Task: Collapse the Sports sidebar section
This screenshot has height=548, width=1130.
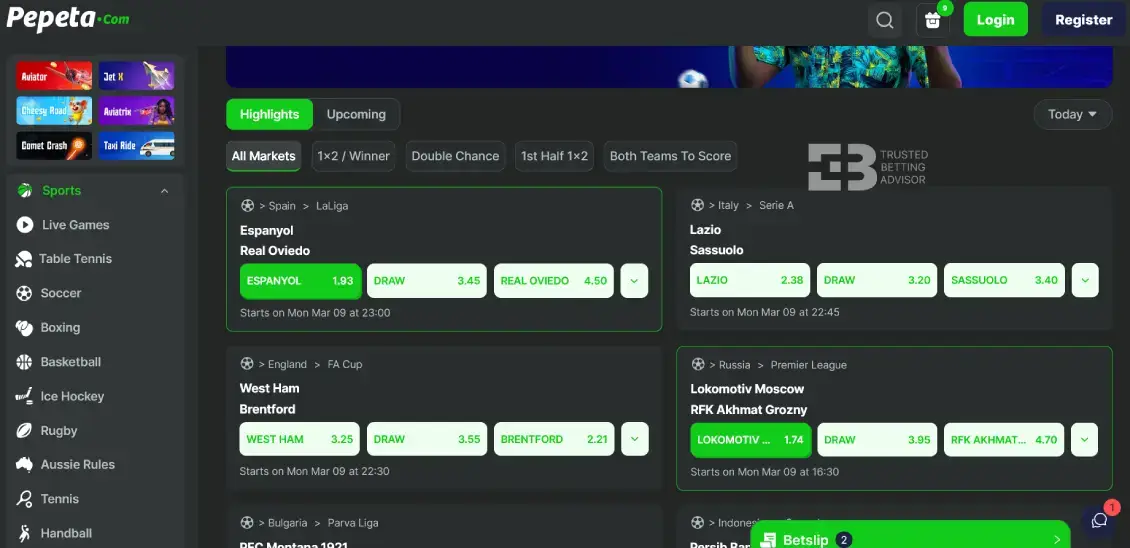Action: point(164,191)
